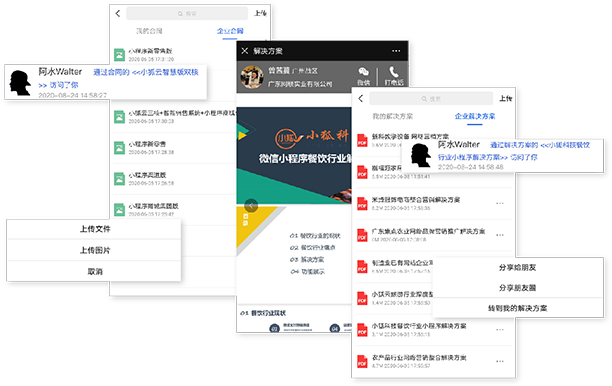Open PDF icon of first solutions row
Image resolution: width=612 pixels, height=386 pixels.
pos(362,140)
